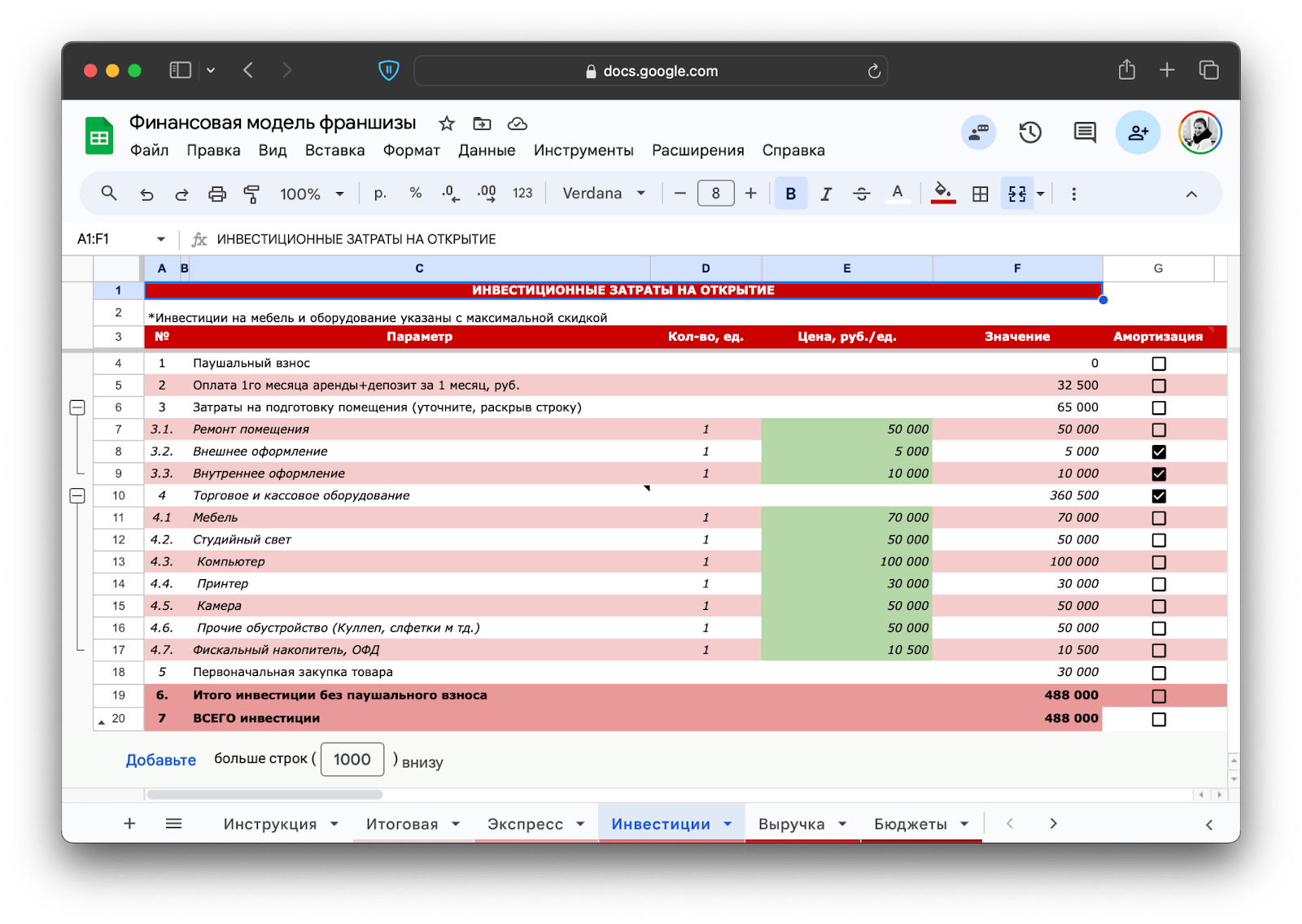Click the share button with person icon
The image size is (1302, 924).
pyautogui.click(x=1137, y=133)
